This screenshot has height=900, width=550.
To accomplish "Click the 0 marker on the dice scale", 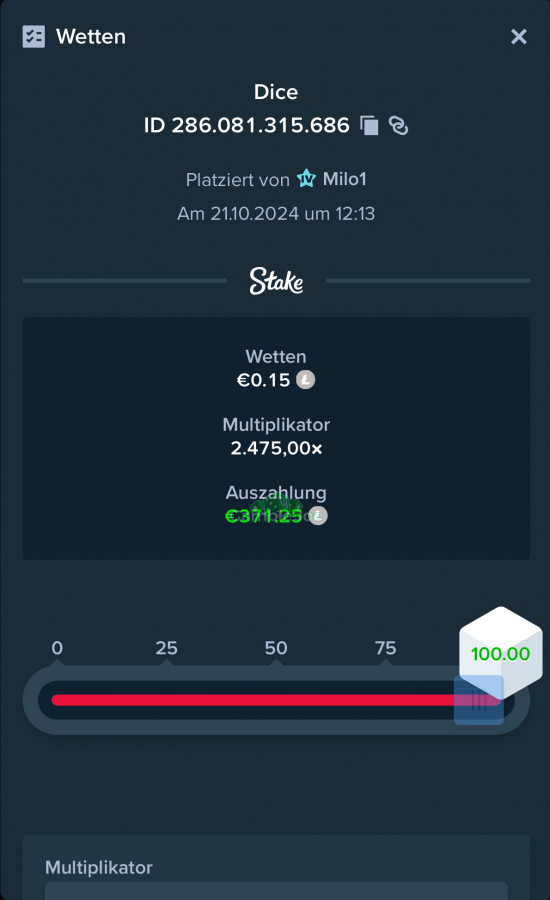I will point(57,648).
